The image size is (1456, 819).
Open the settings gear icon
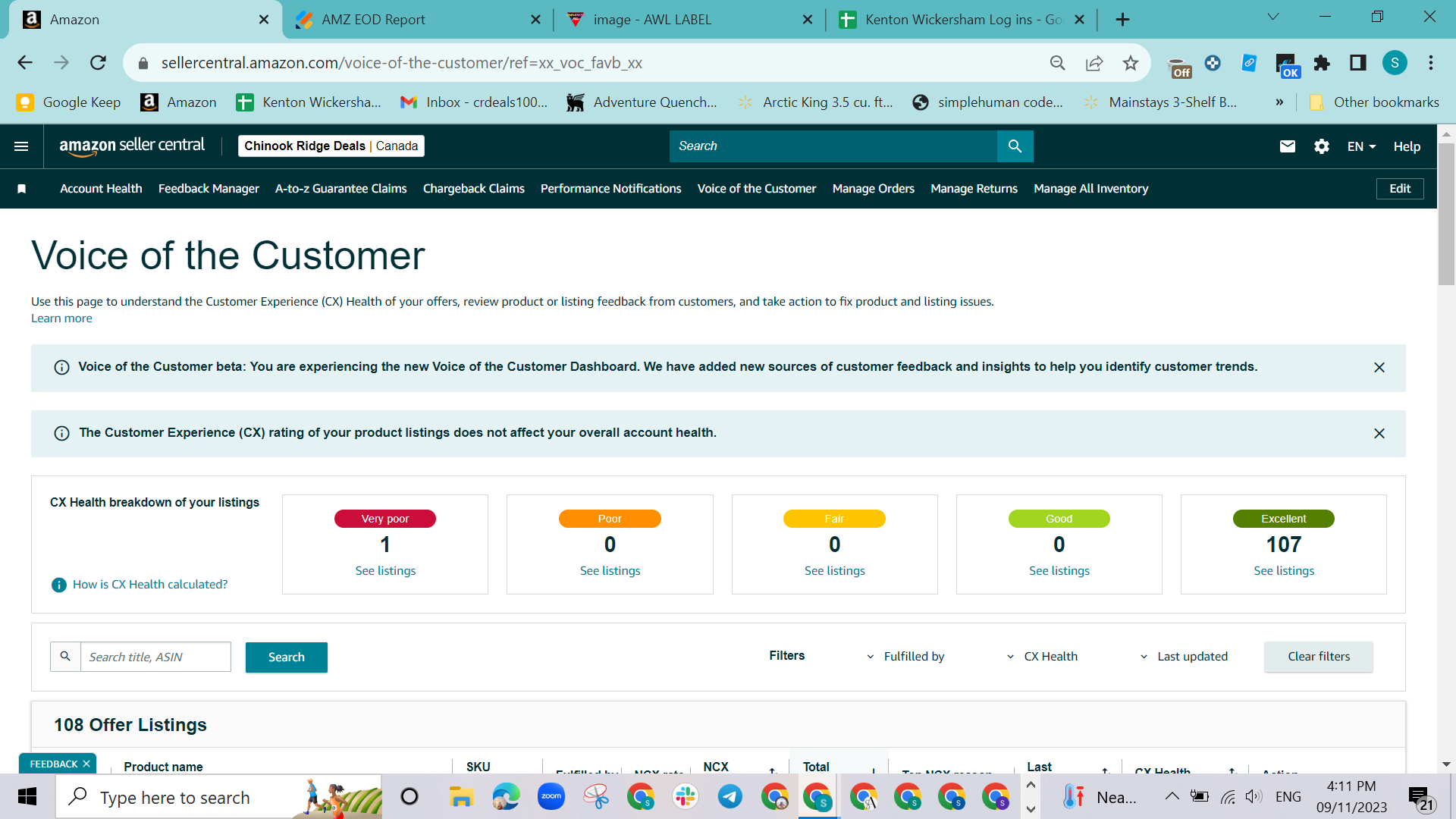(x=1322, y=146)
